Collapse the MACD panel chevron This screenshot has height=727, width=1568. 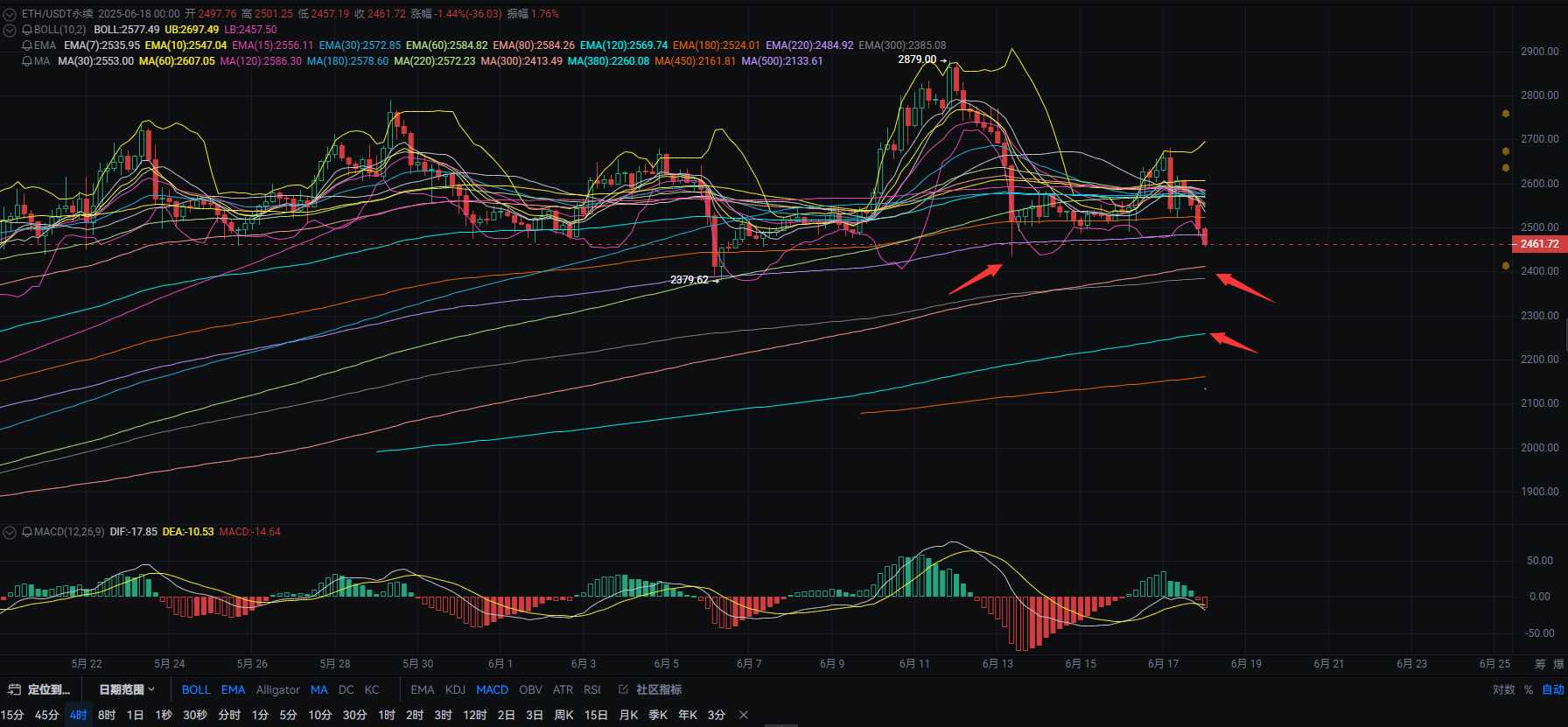pyautogui.click(x=10, y=532)
